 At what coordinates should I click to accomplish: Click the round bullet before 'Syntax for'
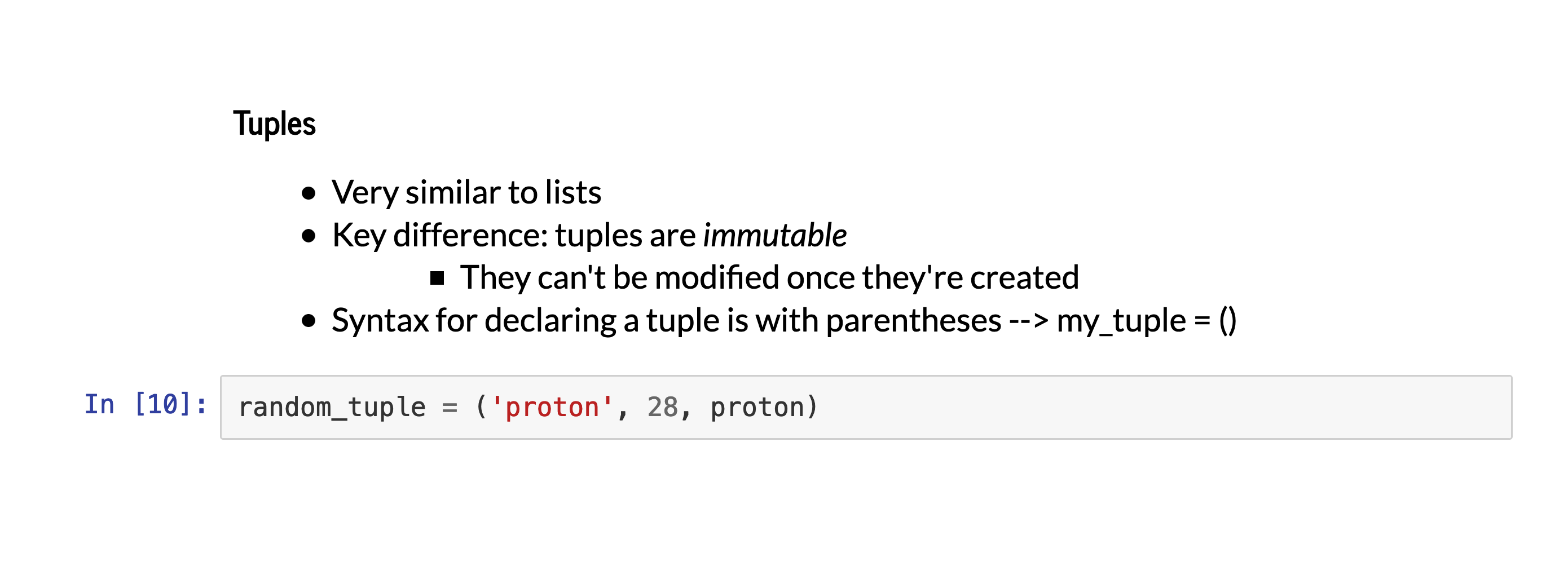309,321
